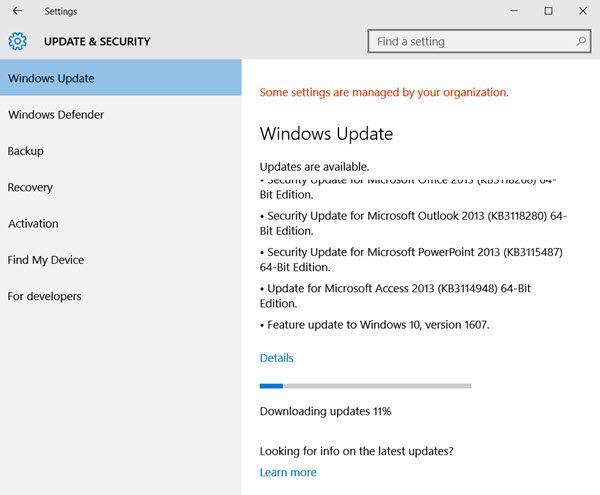Click the Windows 10 version 1607 entry
The height and width of the screenshot is (495, 600).
374,324
